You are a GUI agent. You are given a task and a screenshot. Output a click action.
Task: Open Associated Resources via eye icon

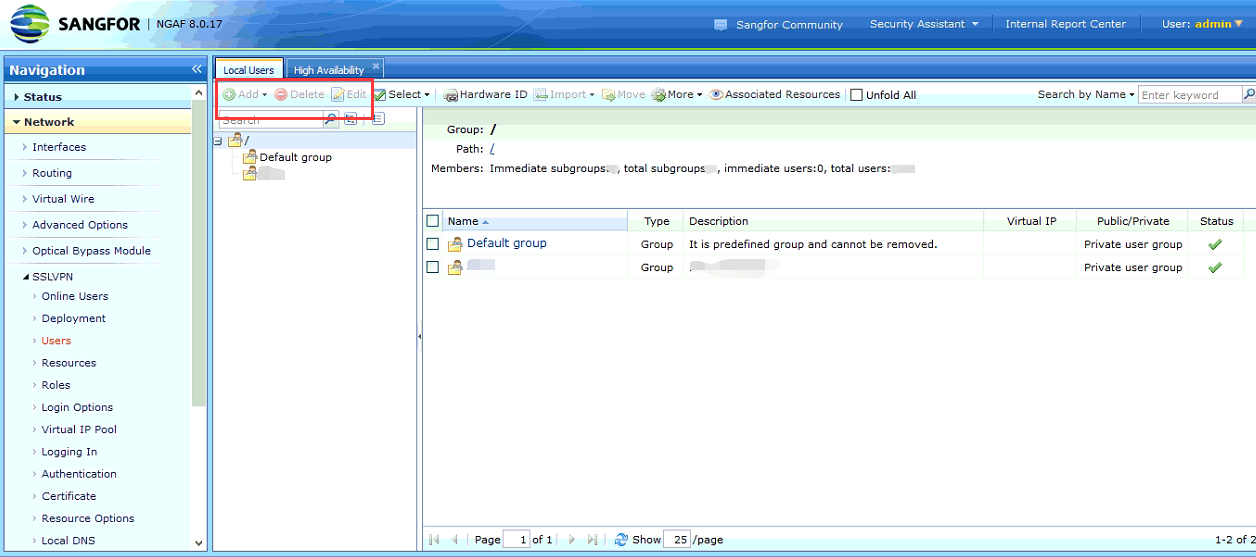[716, 95]
